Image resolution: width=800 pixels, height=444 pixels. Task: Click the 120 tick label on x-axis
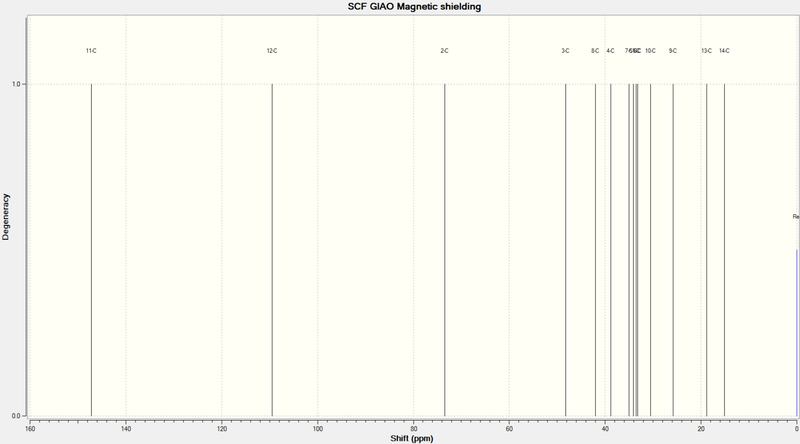(x=222, y=429)
